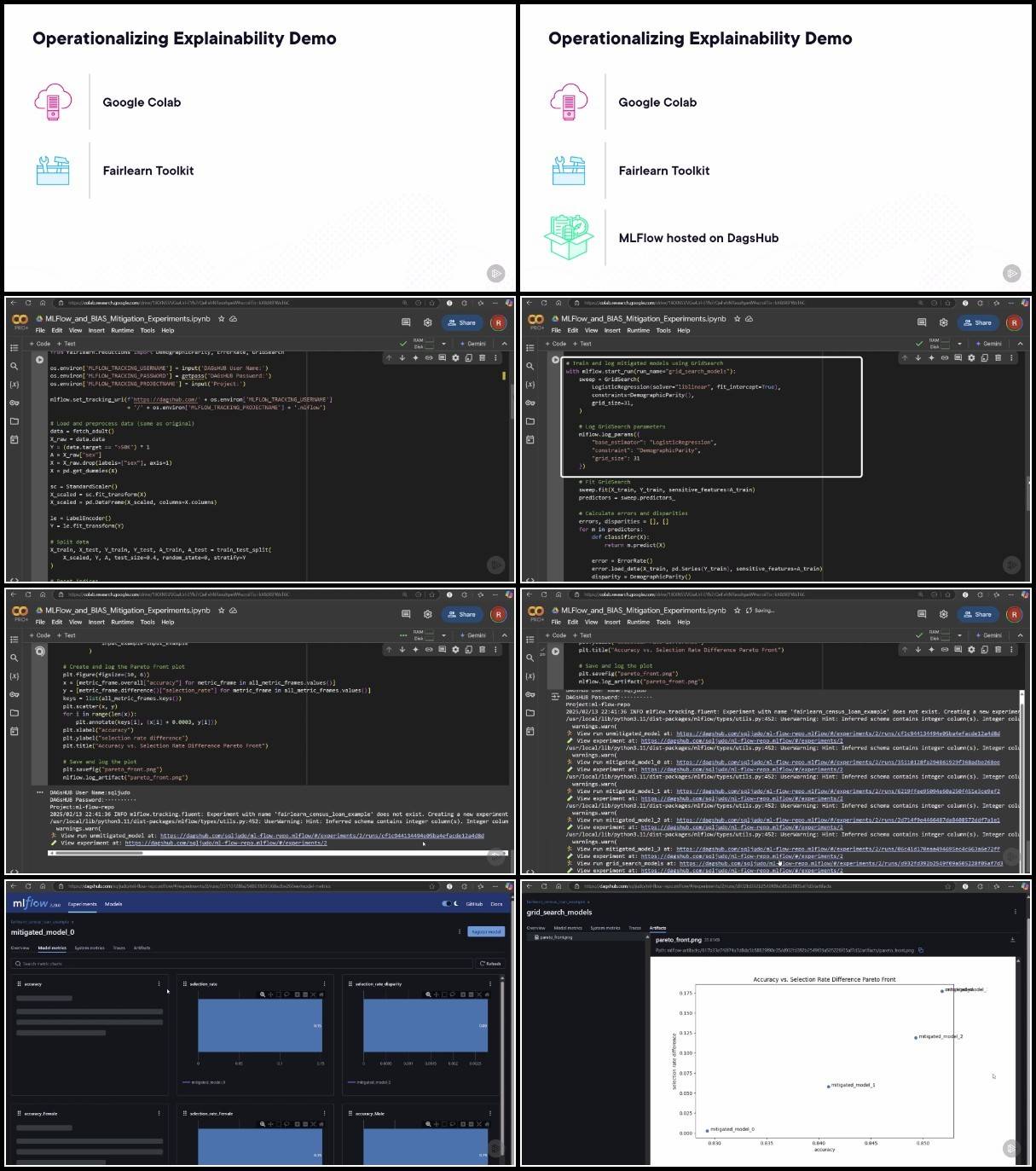
Task: Bookmark star in grid_search_models browser address bar
Action: [x=948, y=886]
